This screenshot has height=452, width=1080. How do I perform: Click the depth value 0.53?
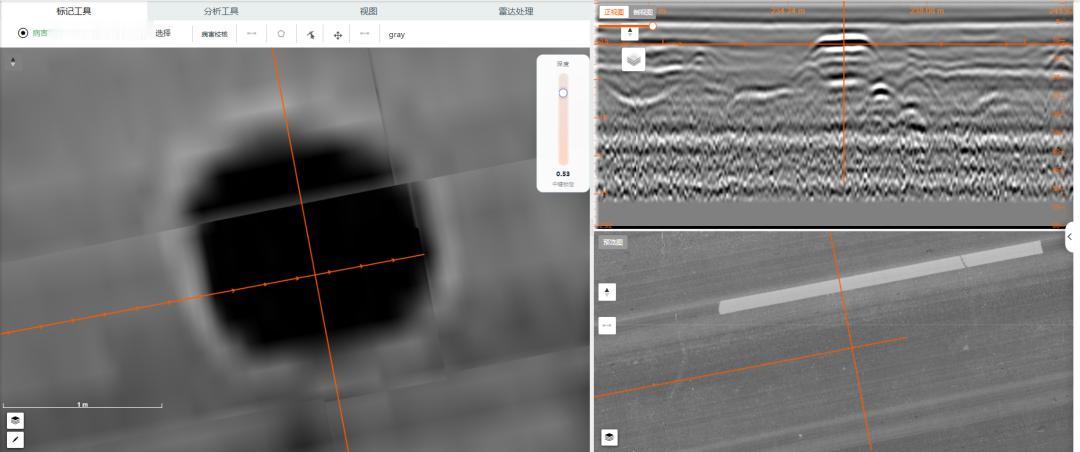click(563, 174)
